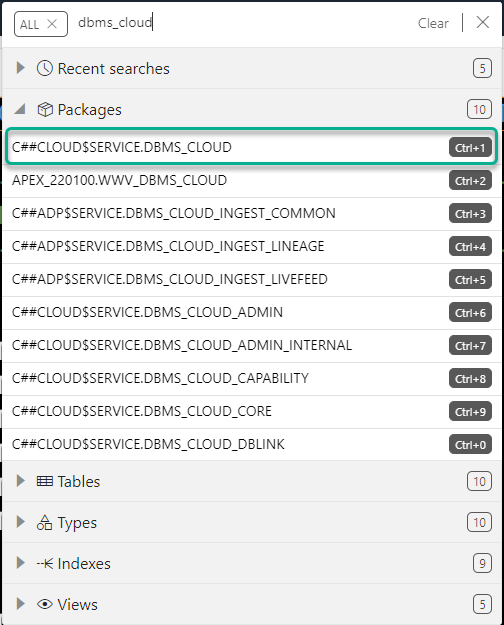The width and height of the screenshot is (504, 625).
Task: Clear the search text
Action: (433, 23)
